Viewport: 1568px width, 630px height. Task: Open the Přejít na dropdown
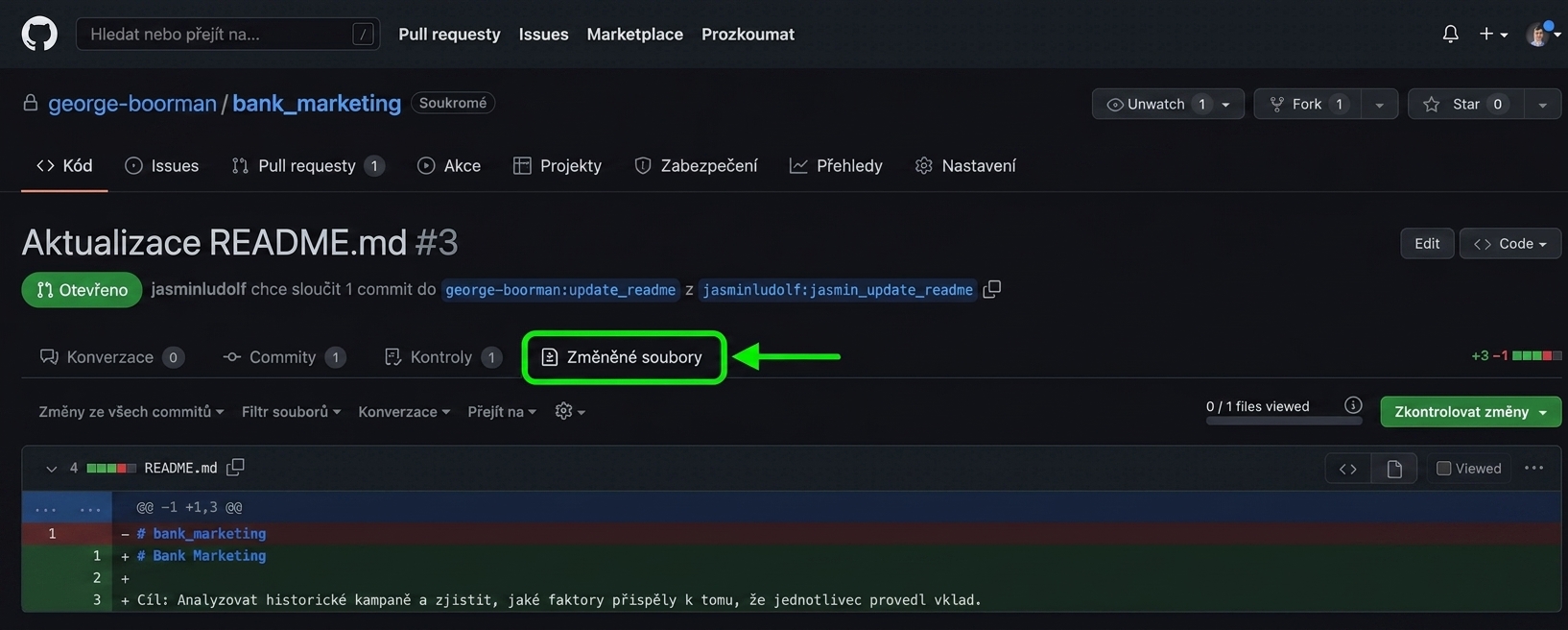[x=502, y=411]
